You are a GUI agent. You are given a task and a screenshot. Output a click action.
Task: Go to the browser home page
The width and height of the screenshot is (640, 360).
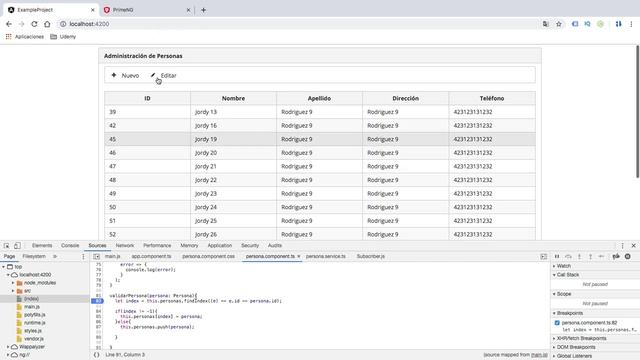pos(47,24)
